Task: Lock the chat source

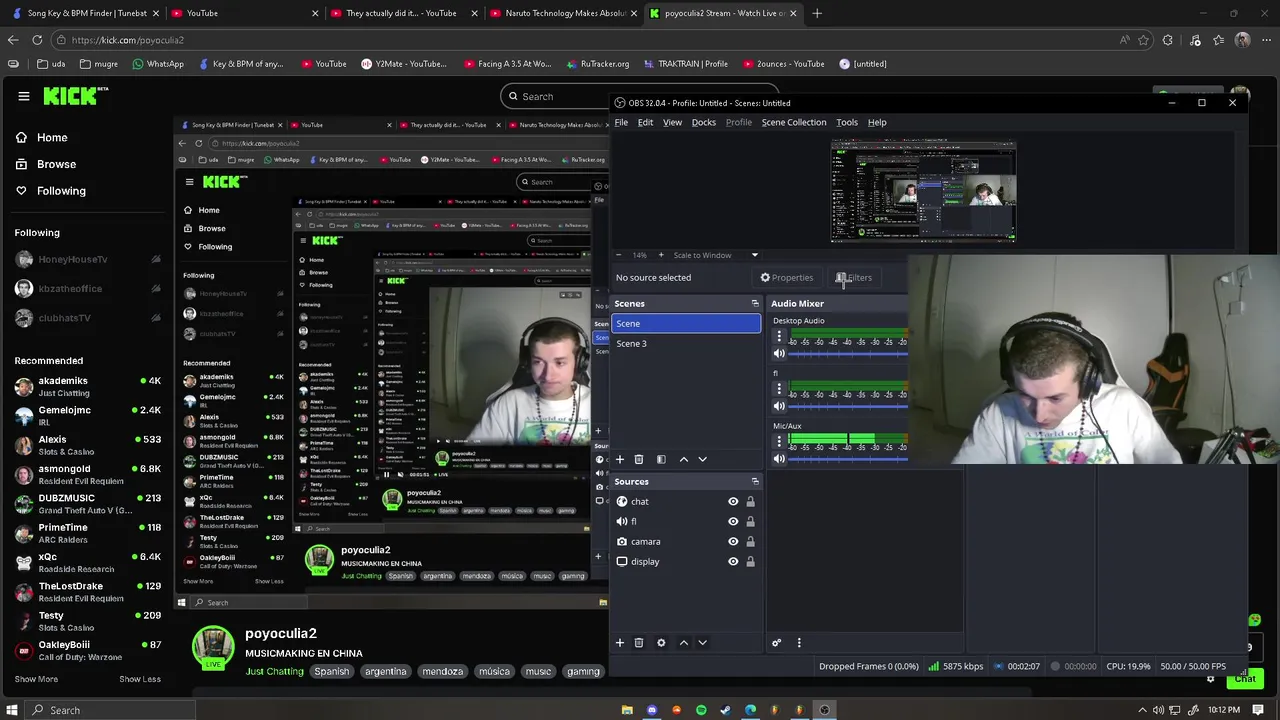Action: click(750, 502)
